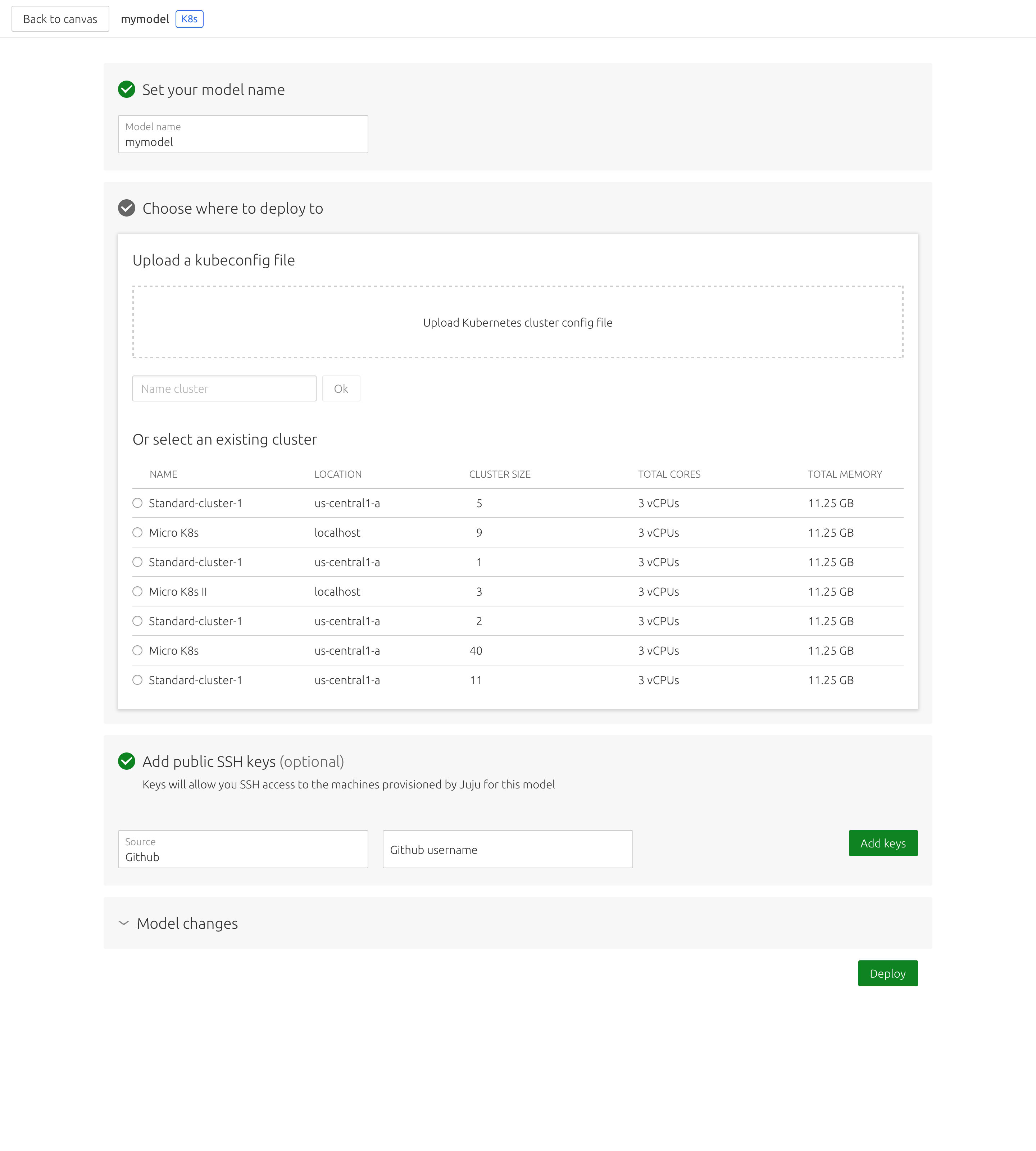This screenshot has height=1151, width=1036.
Task: Click the green Deploy button
Action: pyautogui.click(x=888, y=973)
